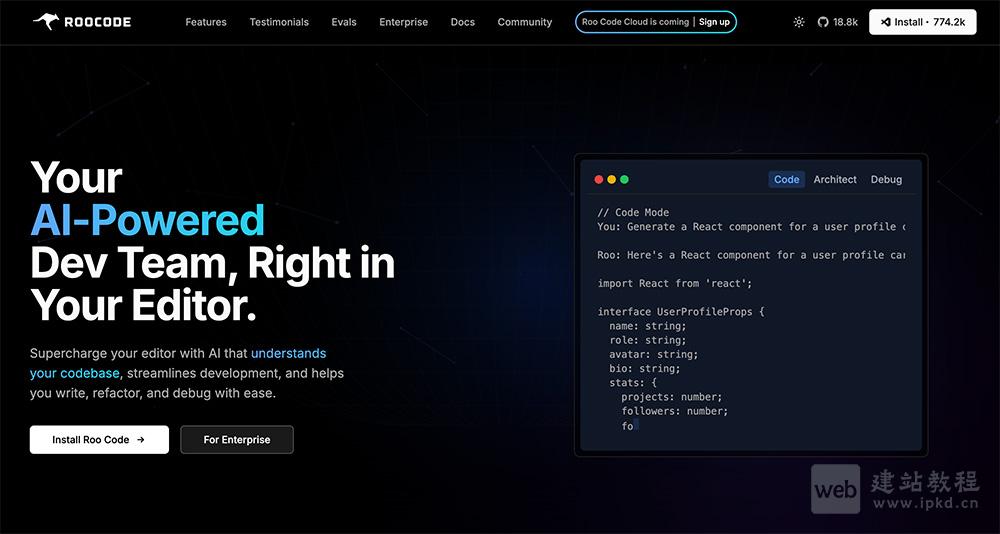Click the avatar: string; line

tap(654, 354)
